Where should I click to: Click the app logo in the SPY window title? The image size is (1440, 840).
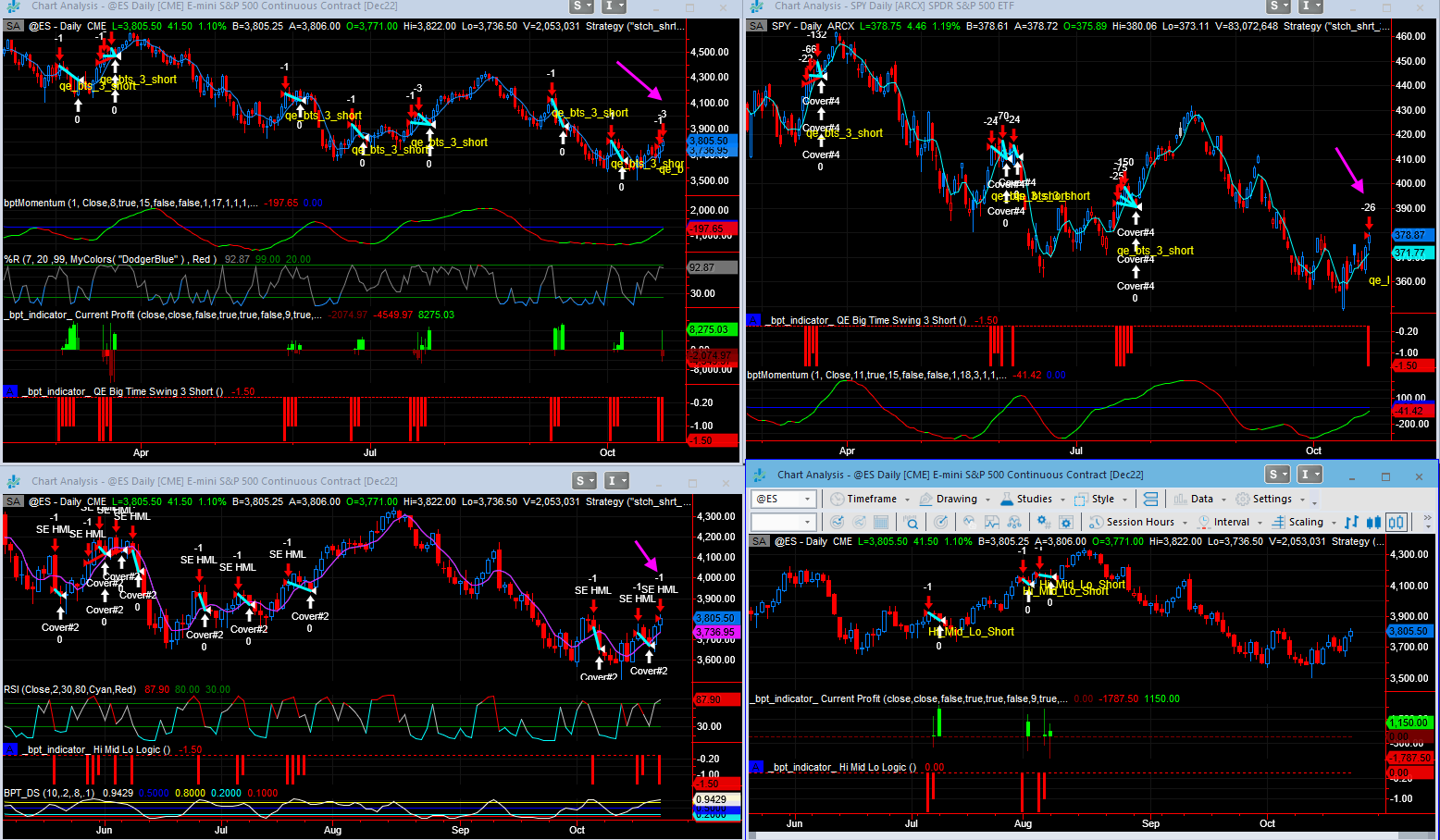[x=757, y=6]
